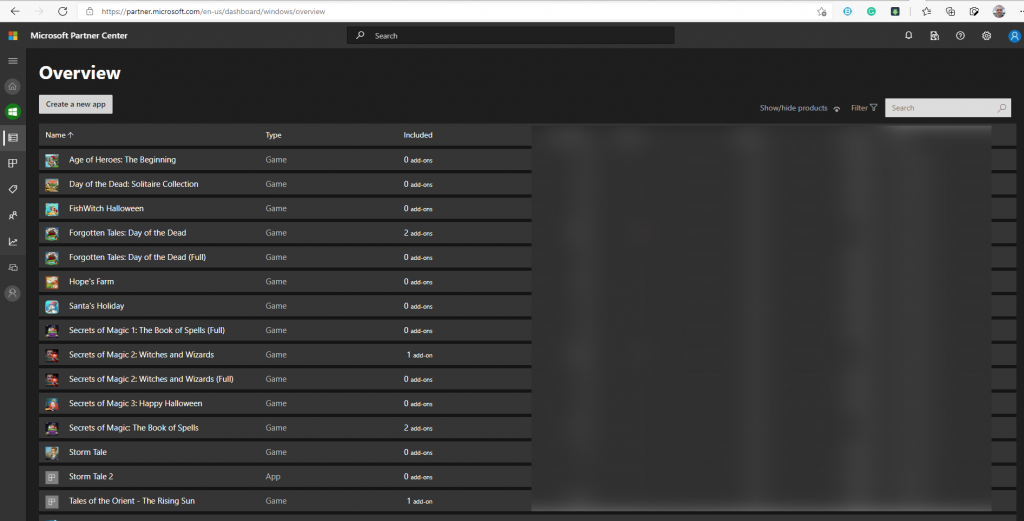Select the green Windows icon in the sidebar
Image resolution: width=1024 pixels, height=521 pixels.
click(13, 112)
